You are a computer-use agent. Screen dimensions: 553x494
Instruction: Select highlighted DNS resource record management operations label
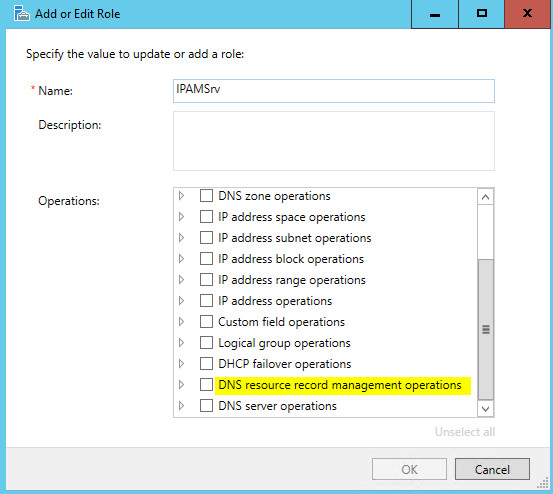340,385
